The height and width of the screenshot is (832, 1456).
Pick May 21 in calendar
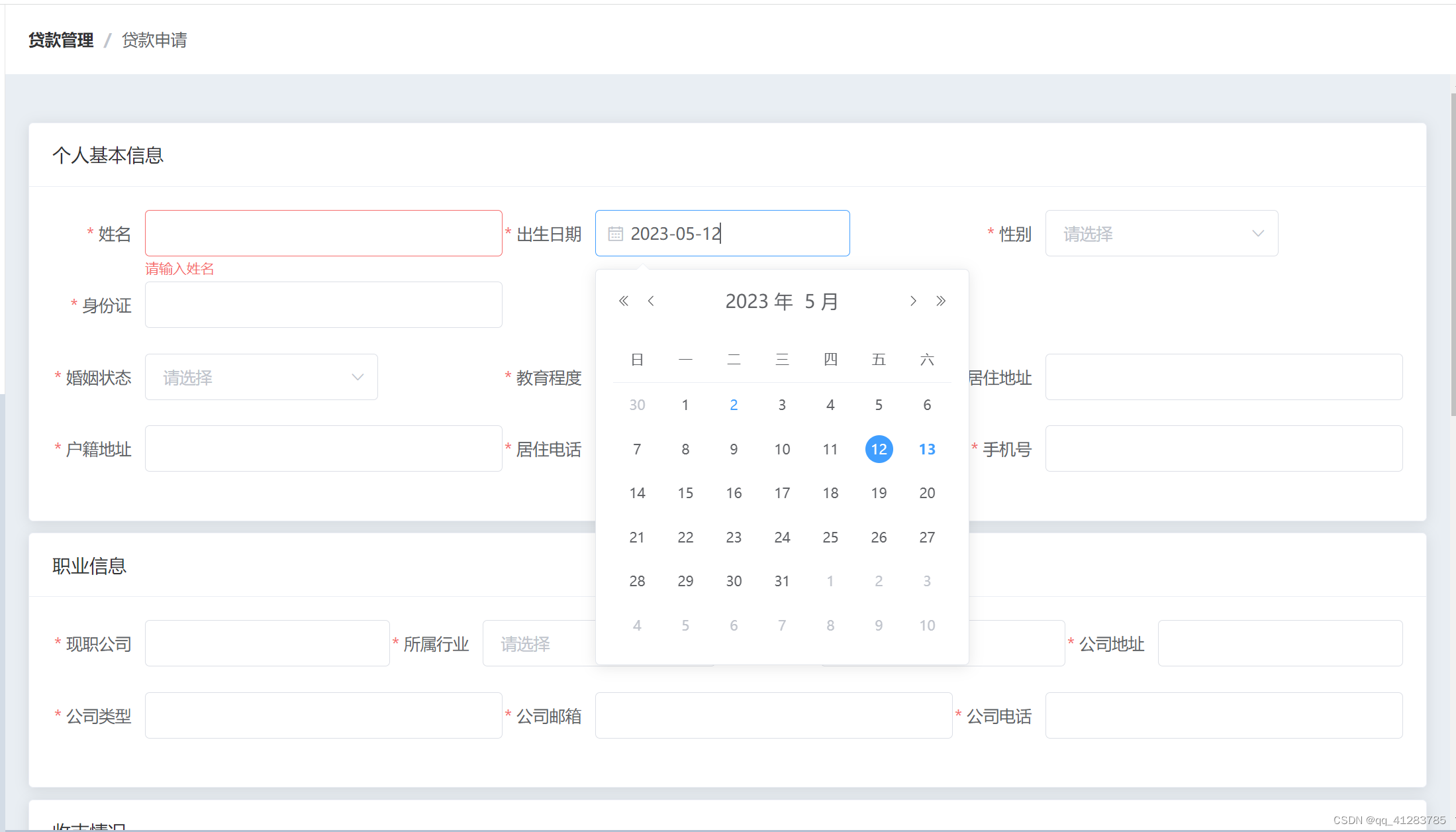pos(637,537)
